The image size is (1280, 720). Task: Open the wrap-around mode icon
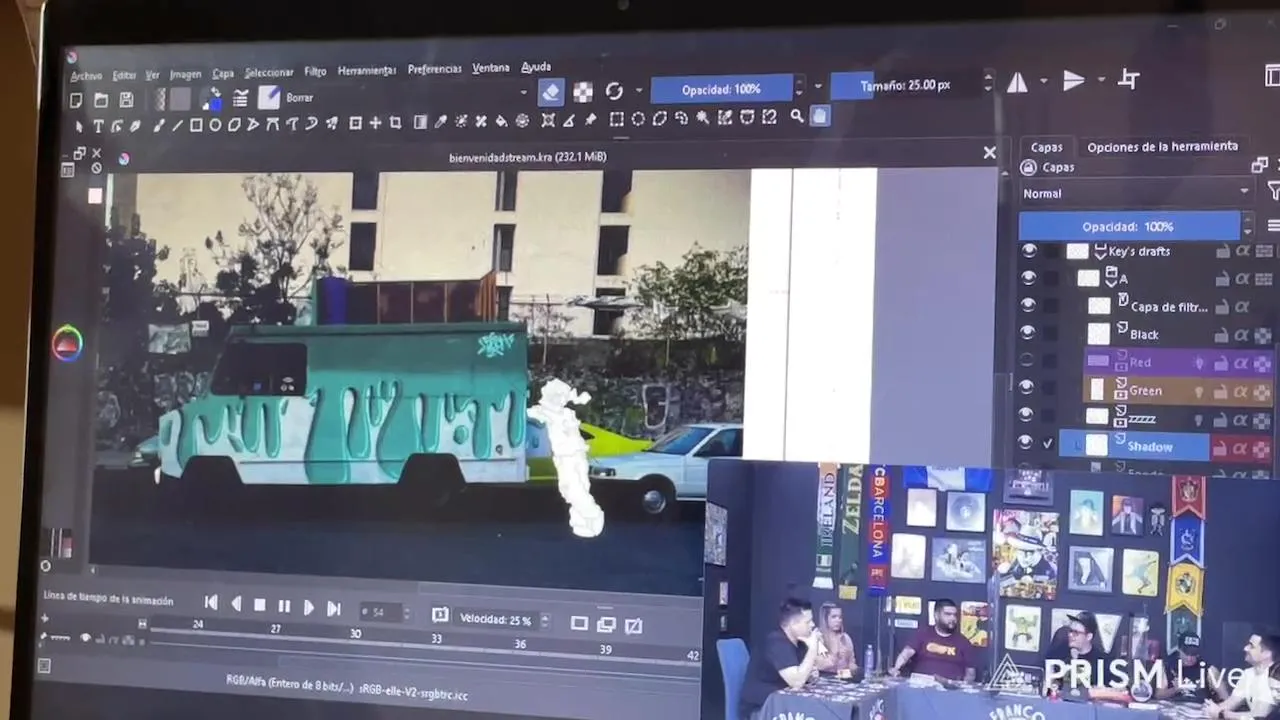point(1129,79)
